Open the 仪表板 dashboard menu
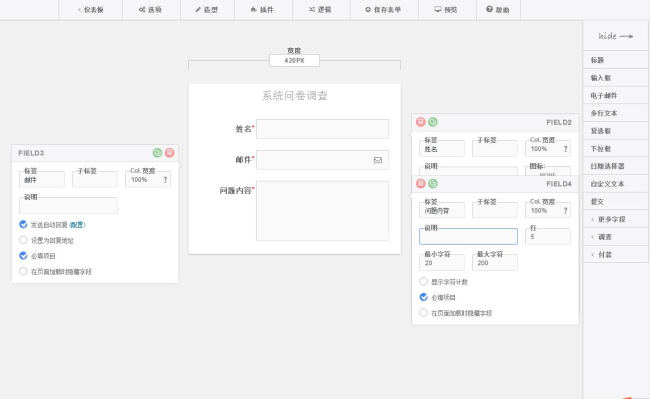The image size is (650, 399). pos(91,10)
